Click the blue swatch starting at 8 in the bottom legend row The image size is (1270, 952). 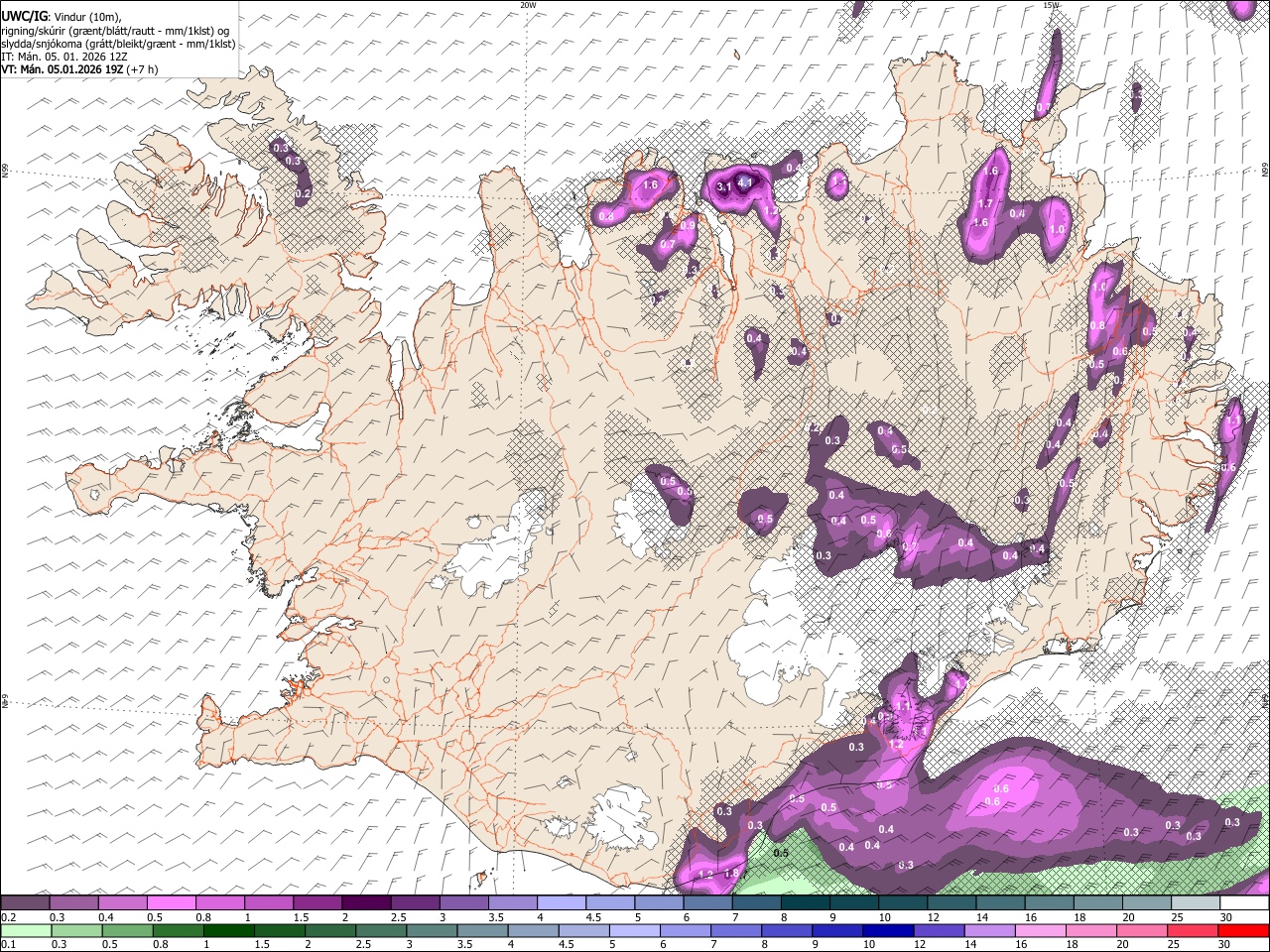[788, 930]
